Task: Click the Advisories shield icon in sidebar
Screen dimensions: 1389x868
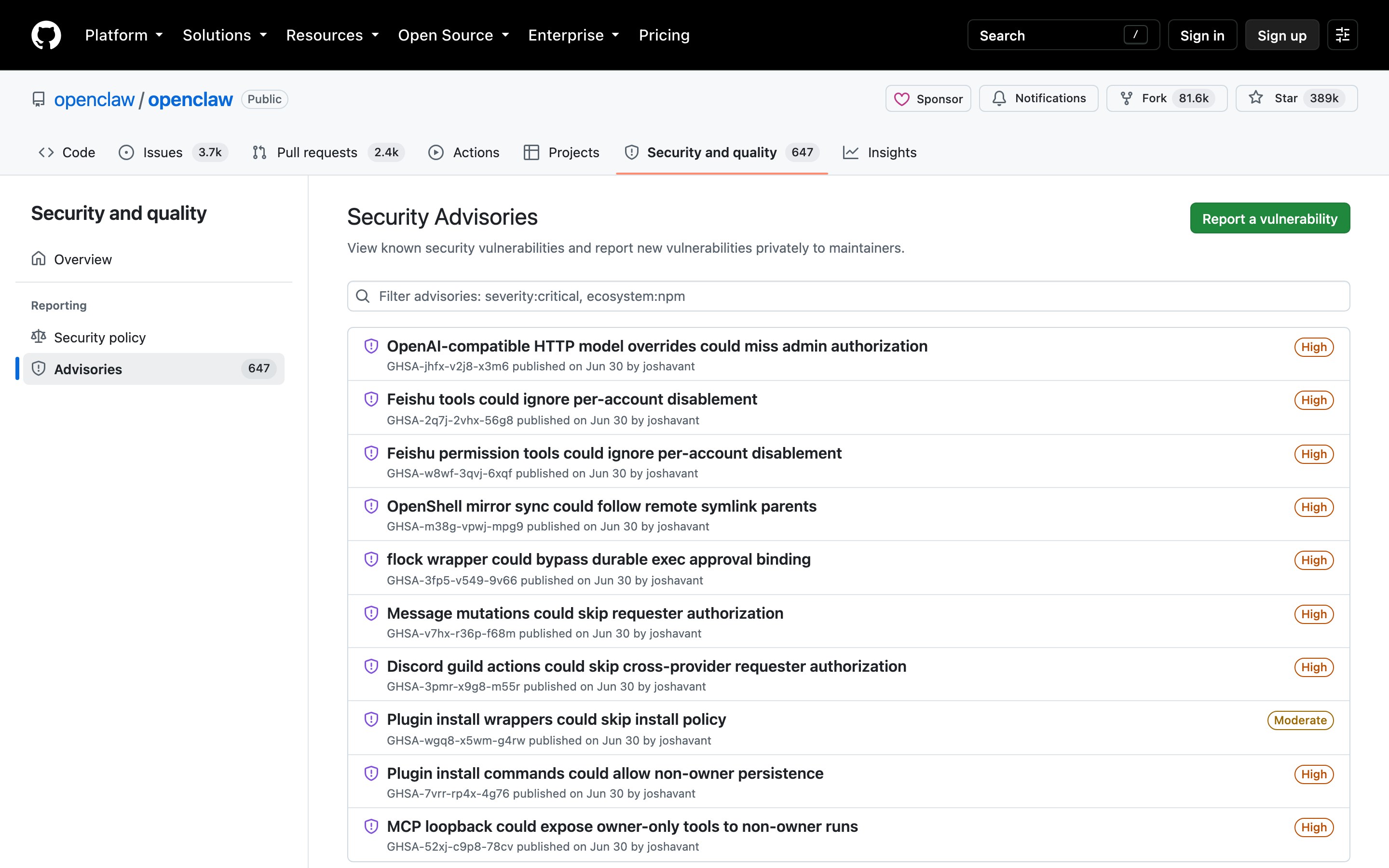Action: point(39,368)
